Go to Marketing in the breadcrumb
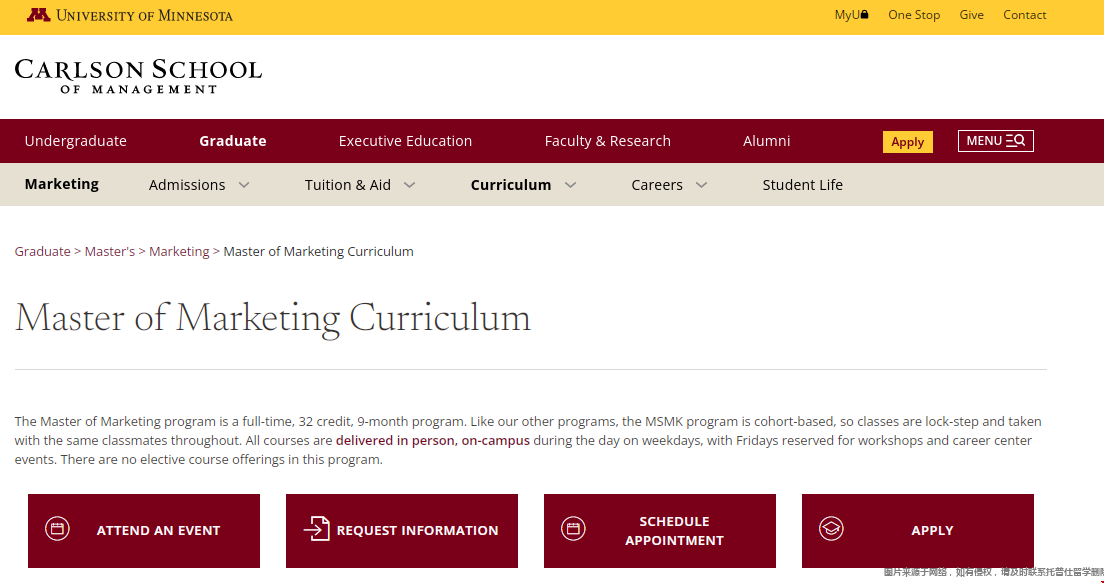 pos(179,251)
